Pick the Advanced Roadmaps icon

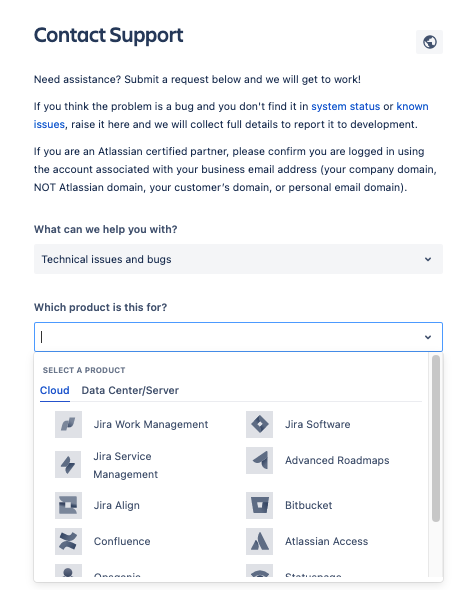[259, 461]
